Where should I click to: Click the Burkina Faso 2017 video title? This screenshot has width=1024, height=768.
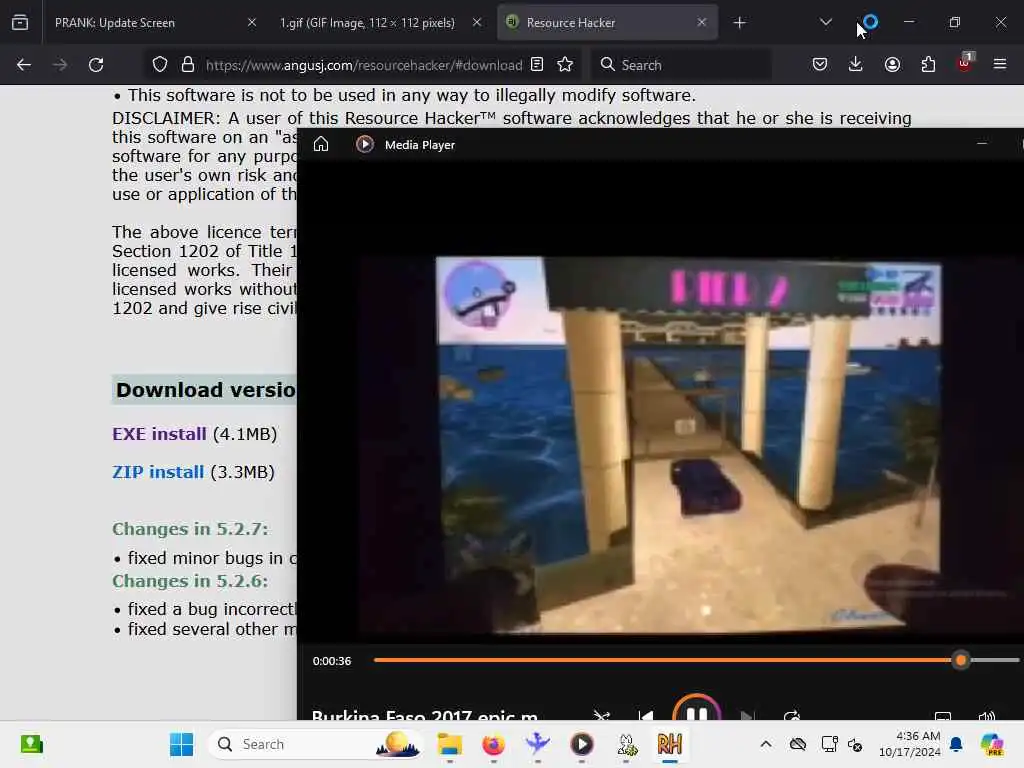coord(424,714)
